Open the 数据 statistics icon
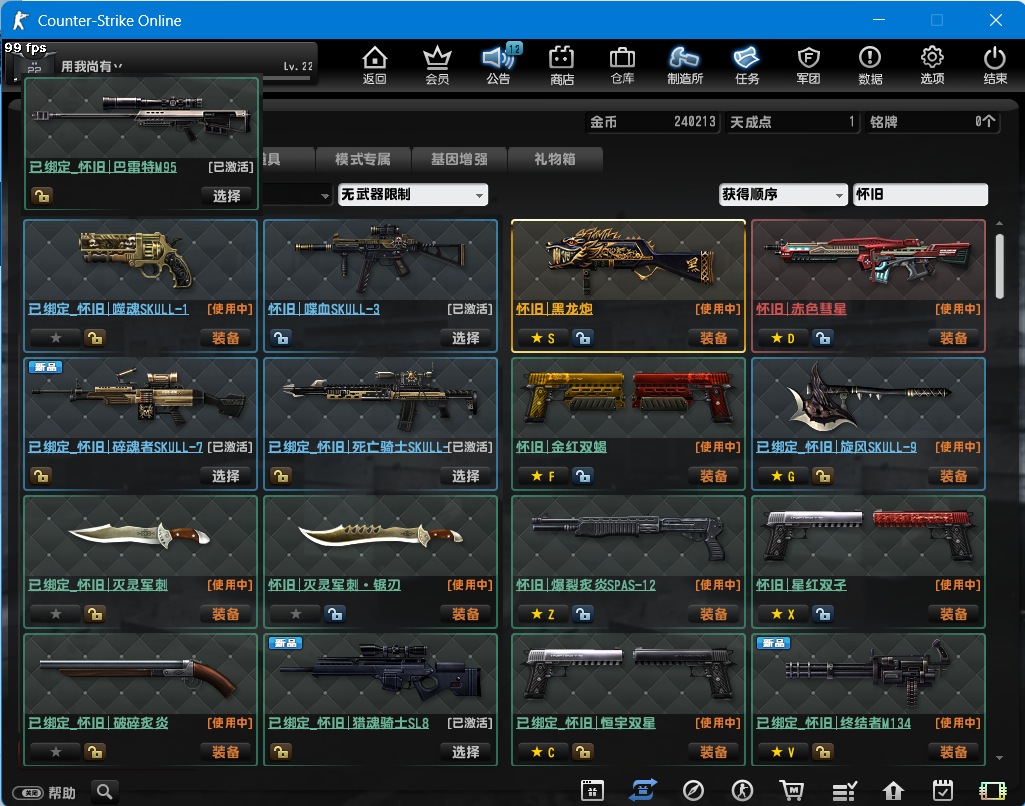Screen dimensions: 1025x806 click(x=870, y=65)
